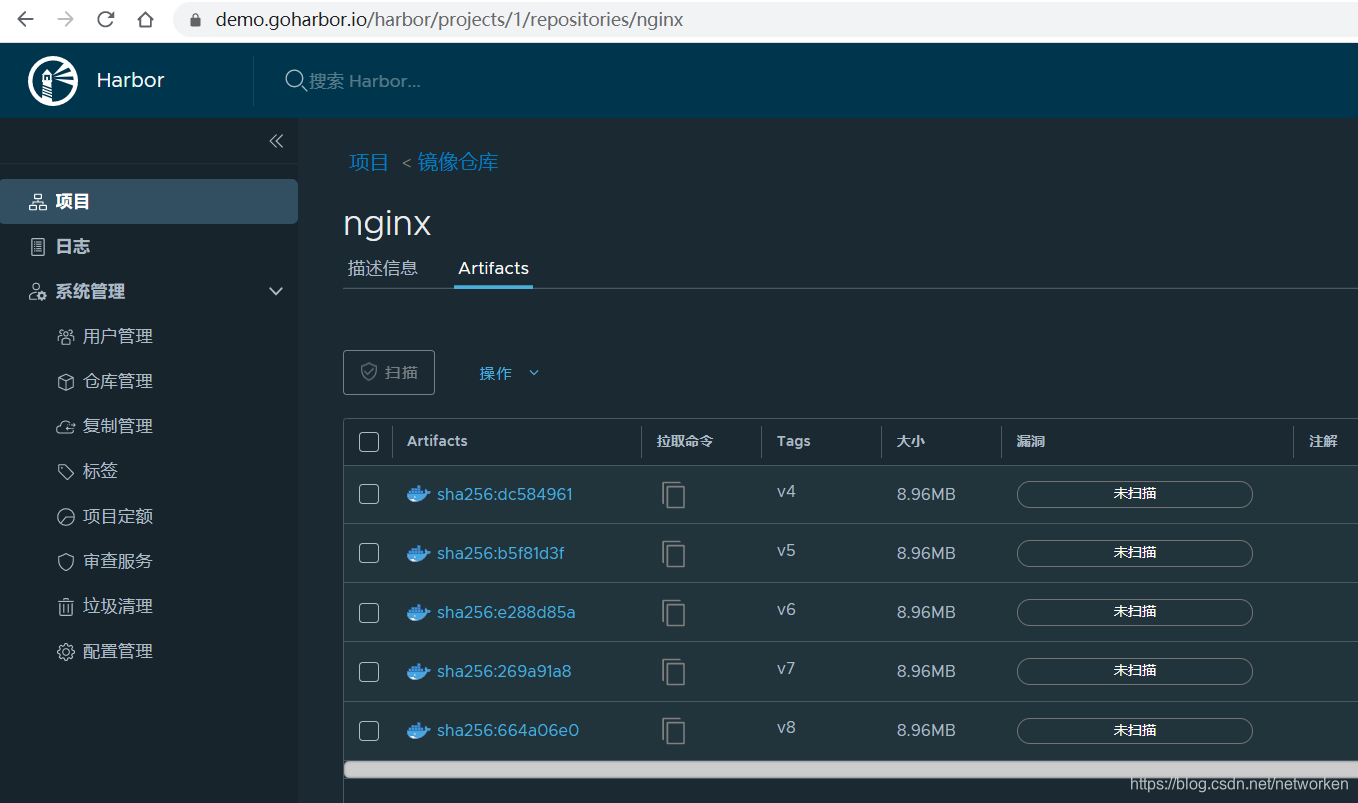The image size is (1358, 803).
Task: Open artifact sha256:dc584961
Action: pos(504,494)
